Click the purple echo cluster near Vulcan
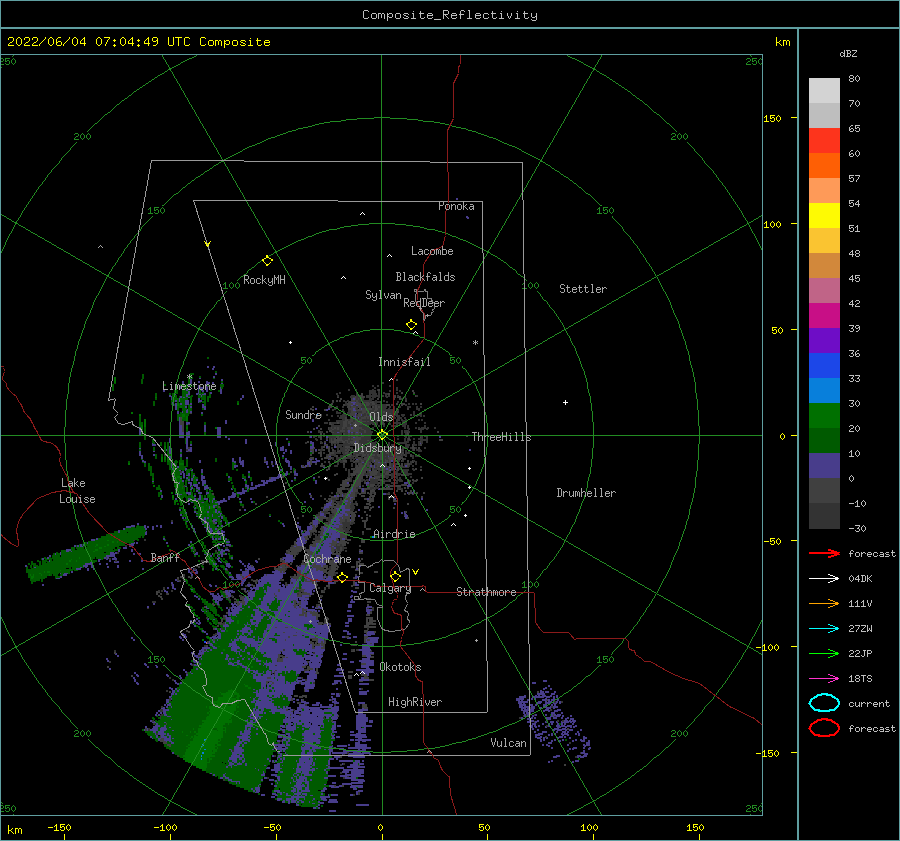 [553, 720]
